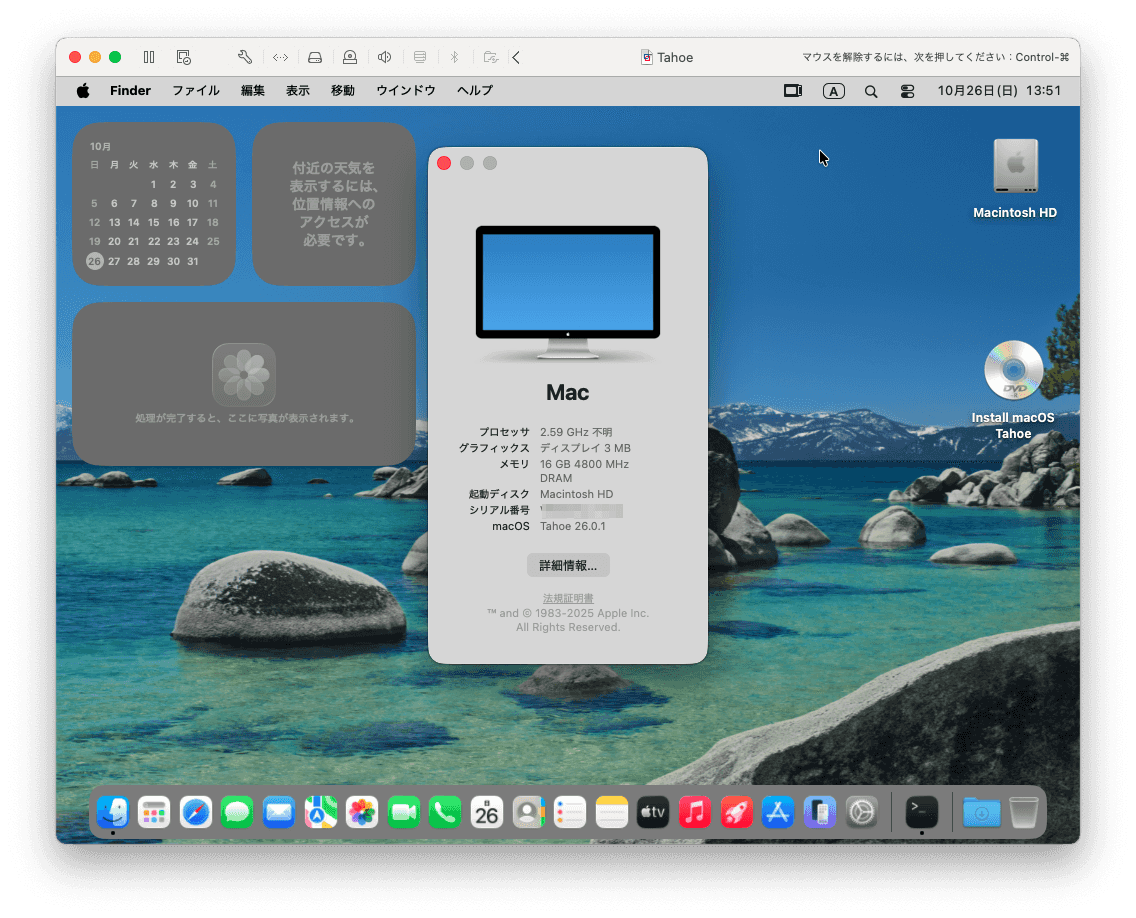Click the sound output icon in UTM toolbar
The width and height of the screenshot is (1136, 918).
[x=385, y=57]
